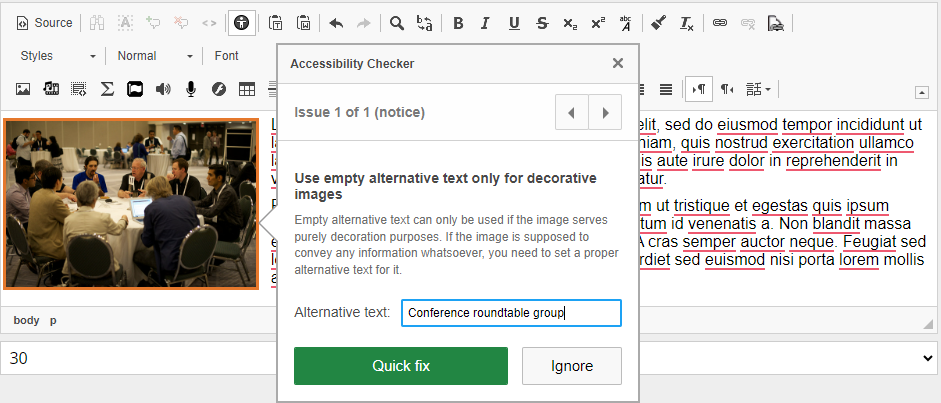
Task: Click the Alternative text input field
Action: click(x=511, y=313)
